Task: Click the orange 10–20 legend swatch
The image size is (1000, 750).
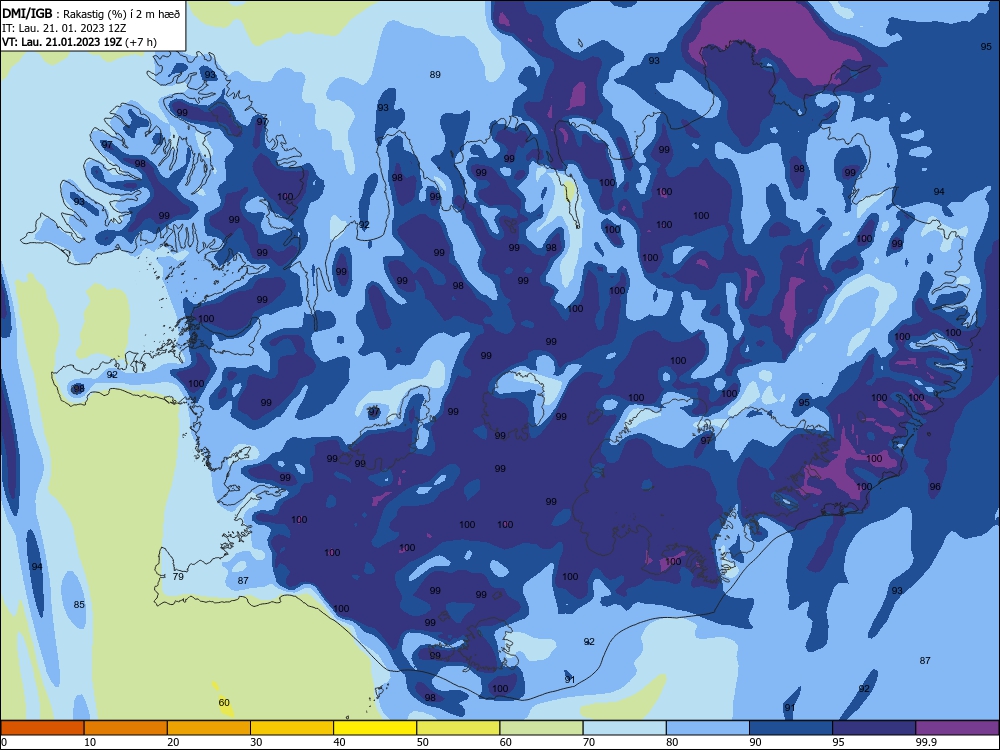Action: [x=126, y=728]
